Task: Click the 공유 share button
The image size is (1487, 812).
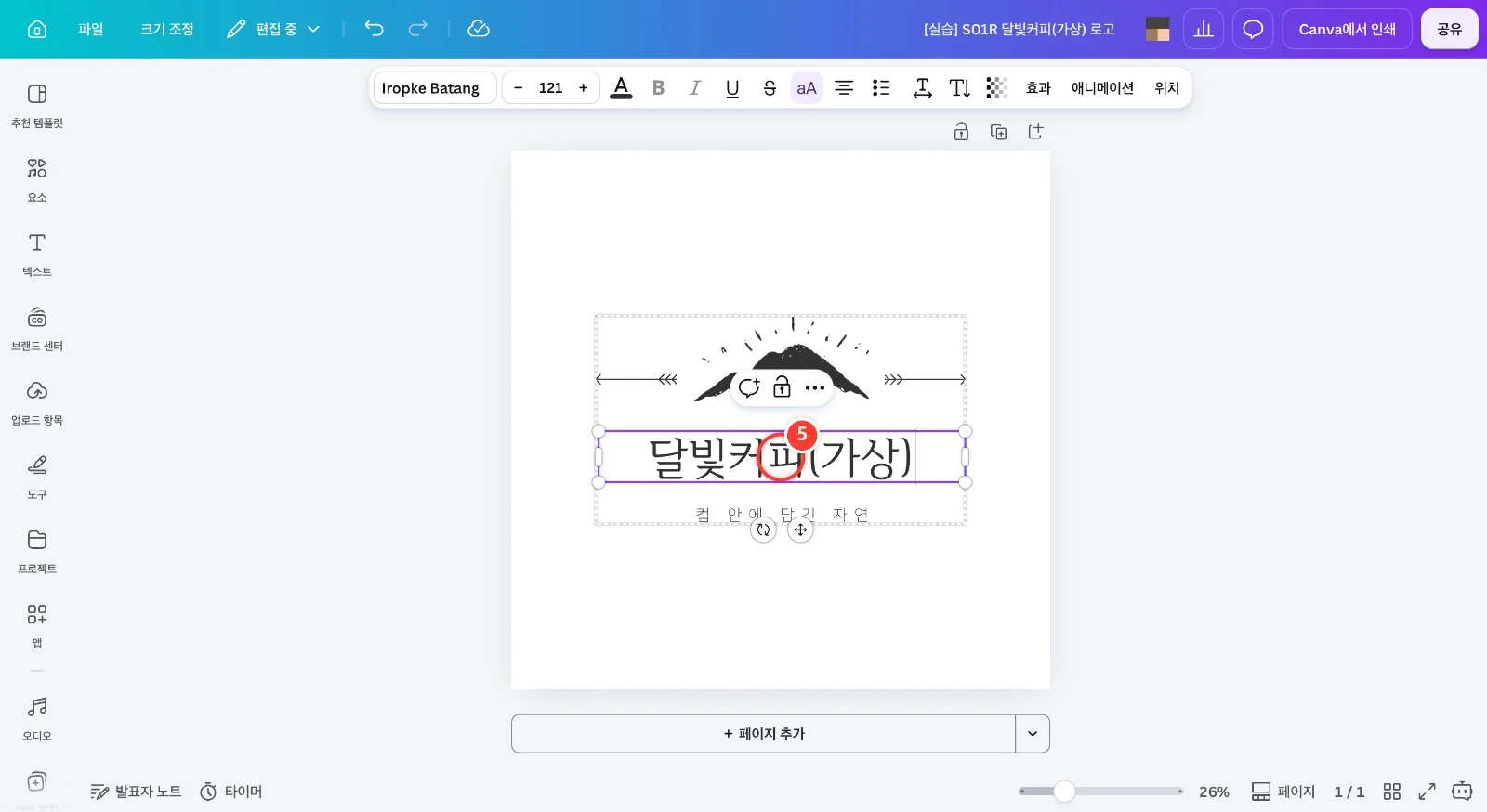Action: 1450,29
